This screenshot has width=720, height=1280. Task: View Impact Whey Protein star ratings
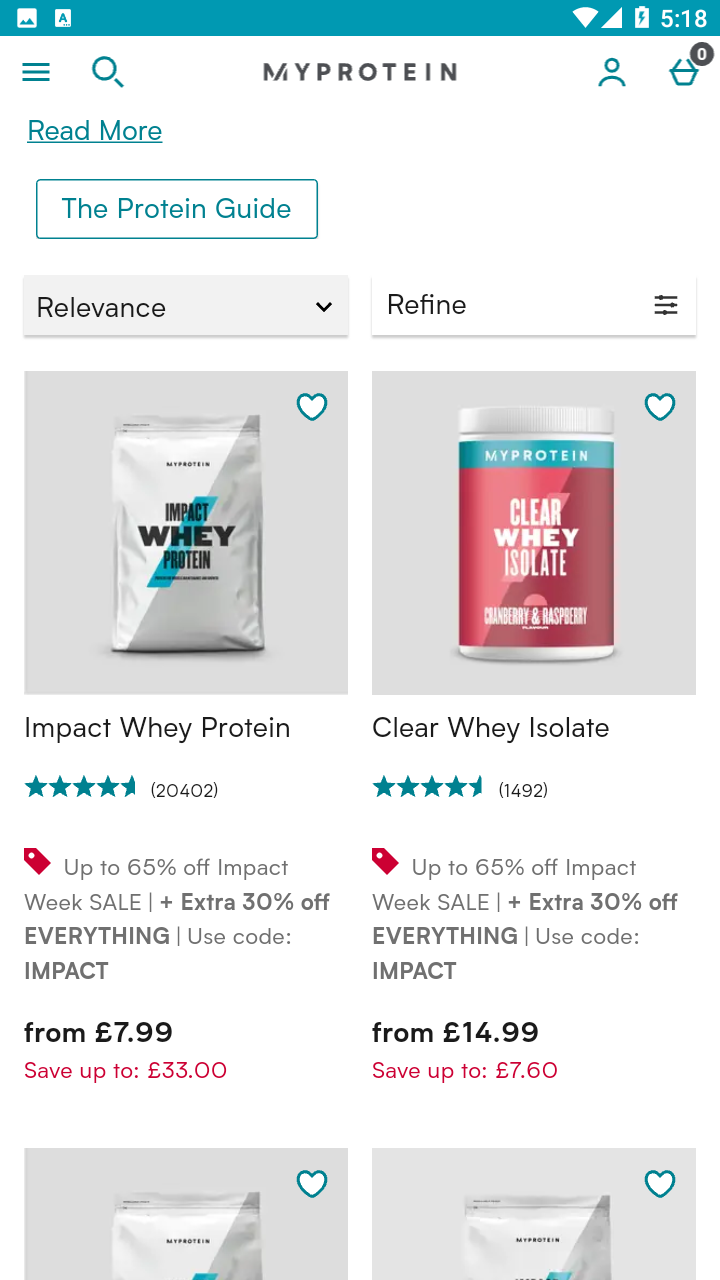81,788
